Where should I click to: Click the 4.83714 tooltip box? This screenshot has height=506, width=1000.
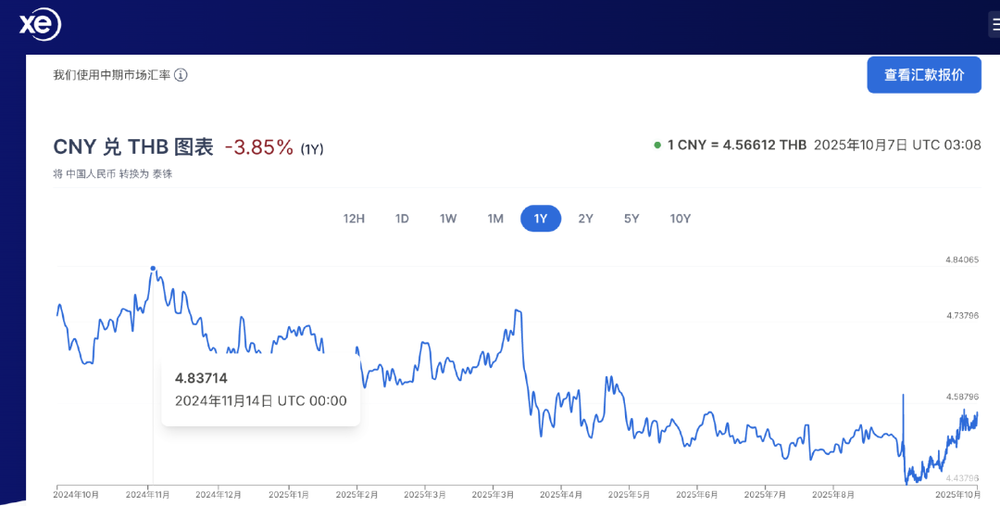tap(260, 390)
